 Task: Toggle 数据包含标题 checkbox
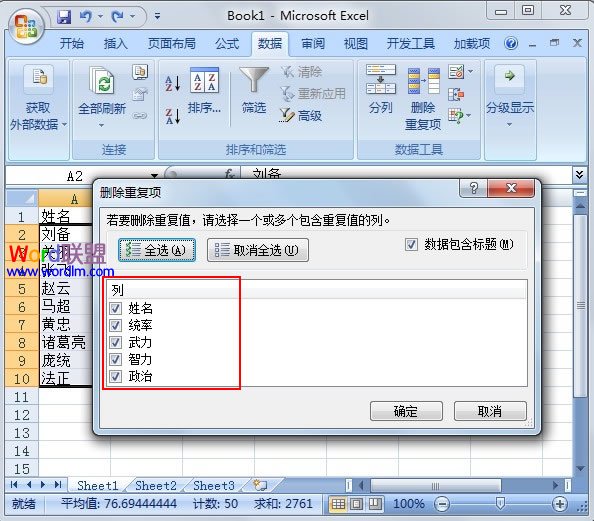click(x=411, y=244)
